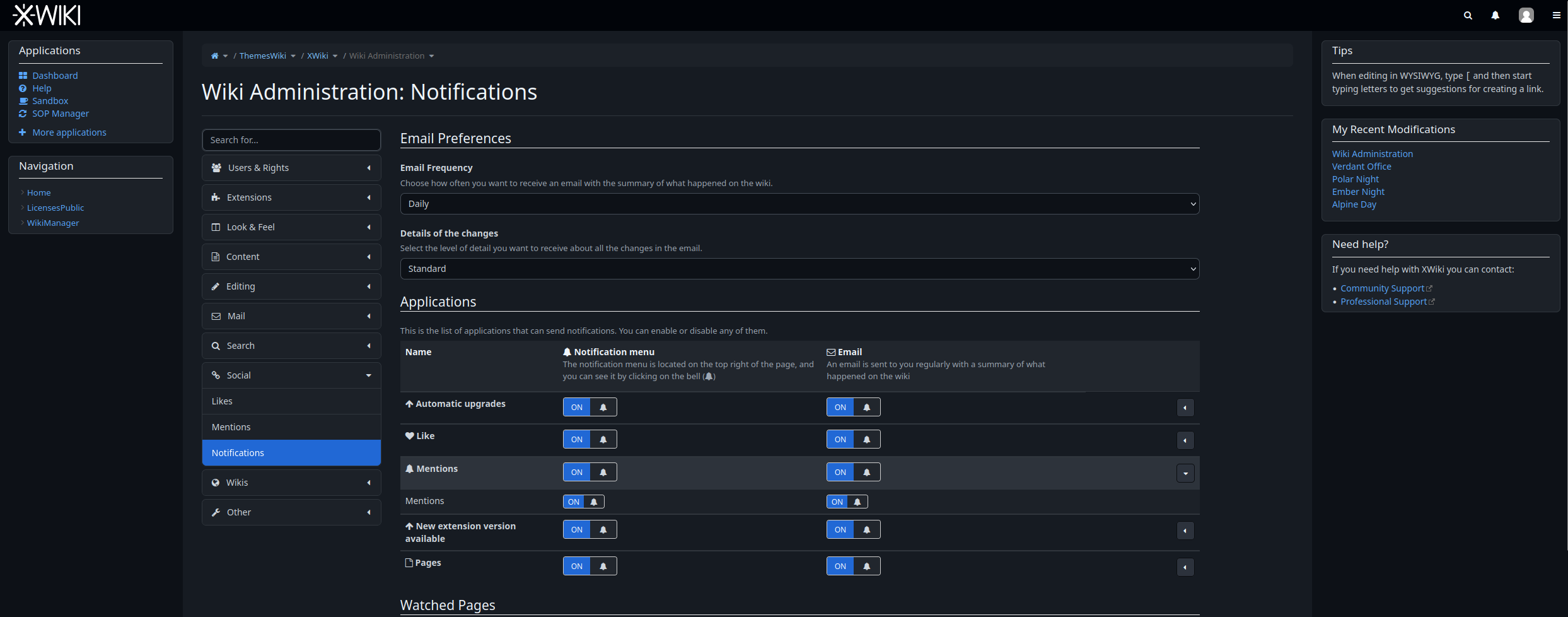
Task: Click arrow icon beside Automatic upgrades
Action: pos(409,404)
